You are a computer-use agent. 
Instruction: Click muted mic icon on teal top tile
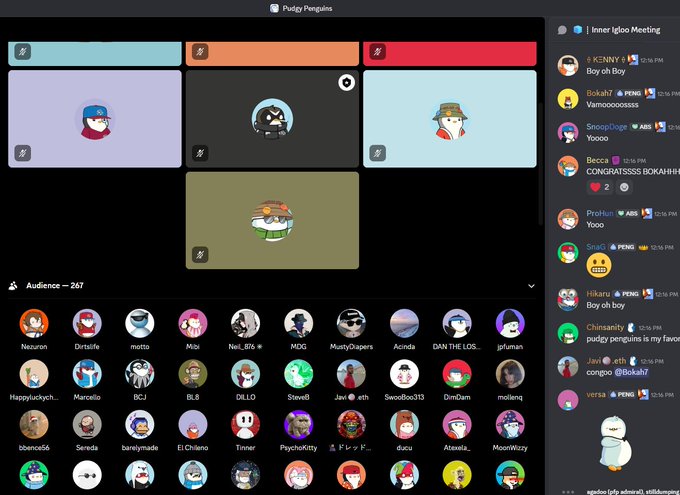point(23,52)
